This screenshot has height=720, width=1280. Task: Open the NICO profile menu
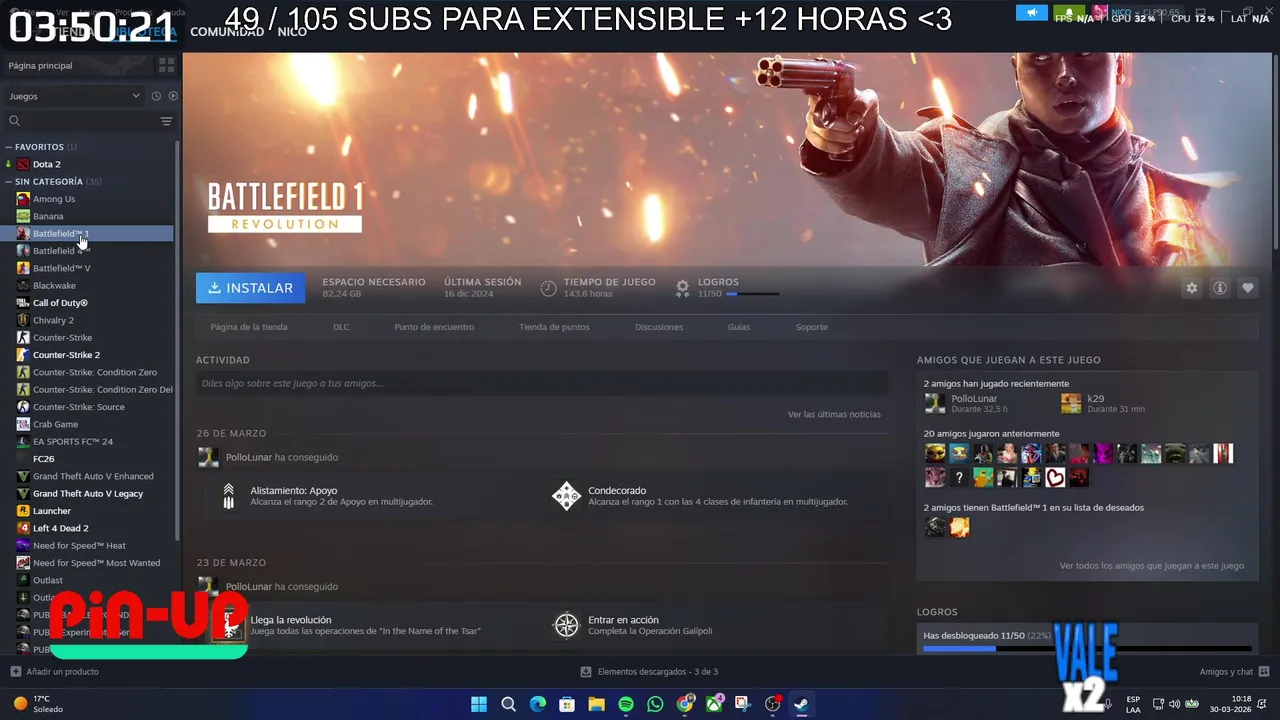pos(292,32)
